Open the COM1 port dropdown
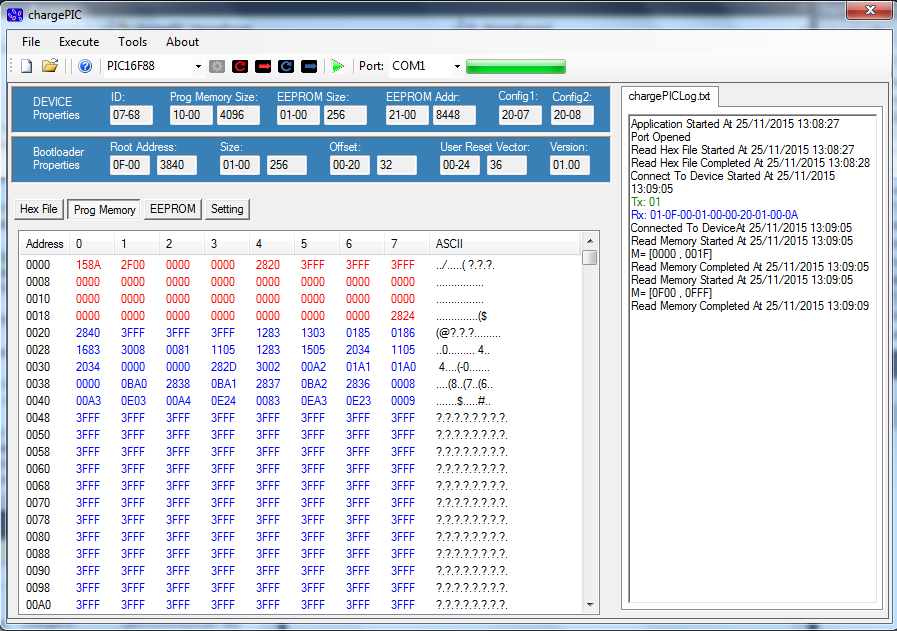 (x=457, y=66)
